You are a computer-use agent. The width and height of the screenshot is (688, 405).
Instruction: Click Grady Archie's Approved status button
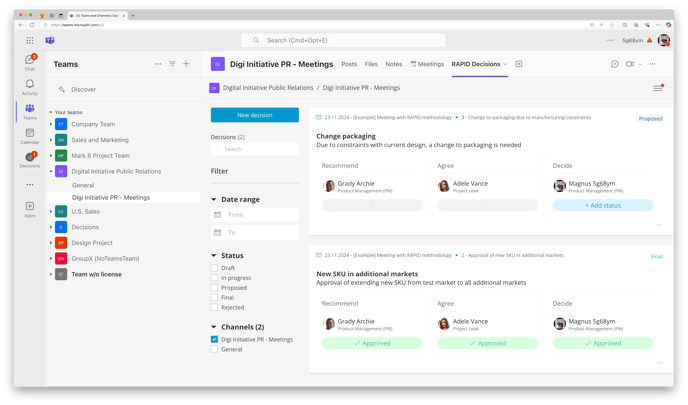[x=372, y=343]
